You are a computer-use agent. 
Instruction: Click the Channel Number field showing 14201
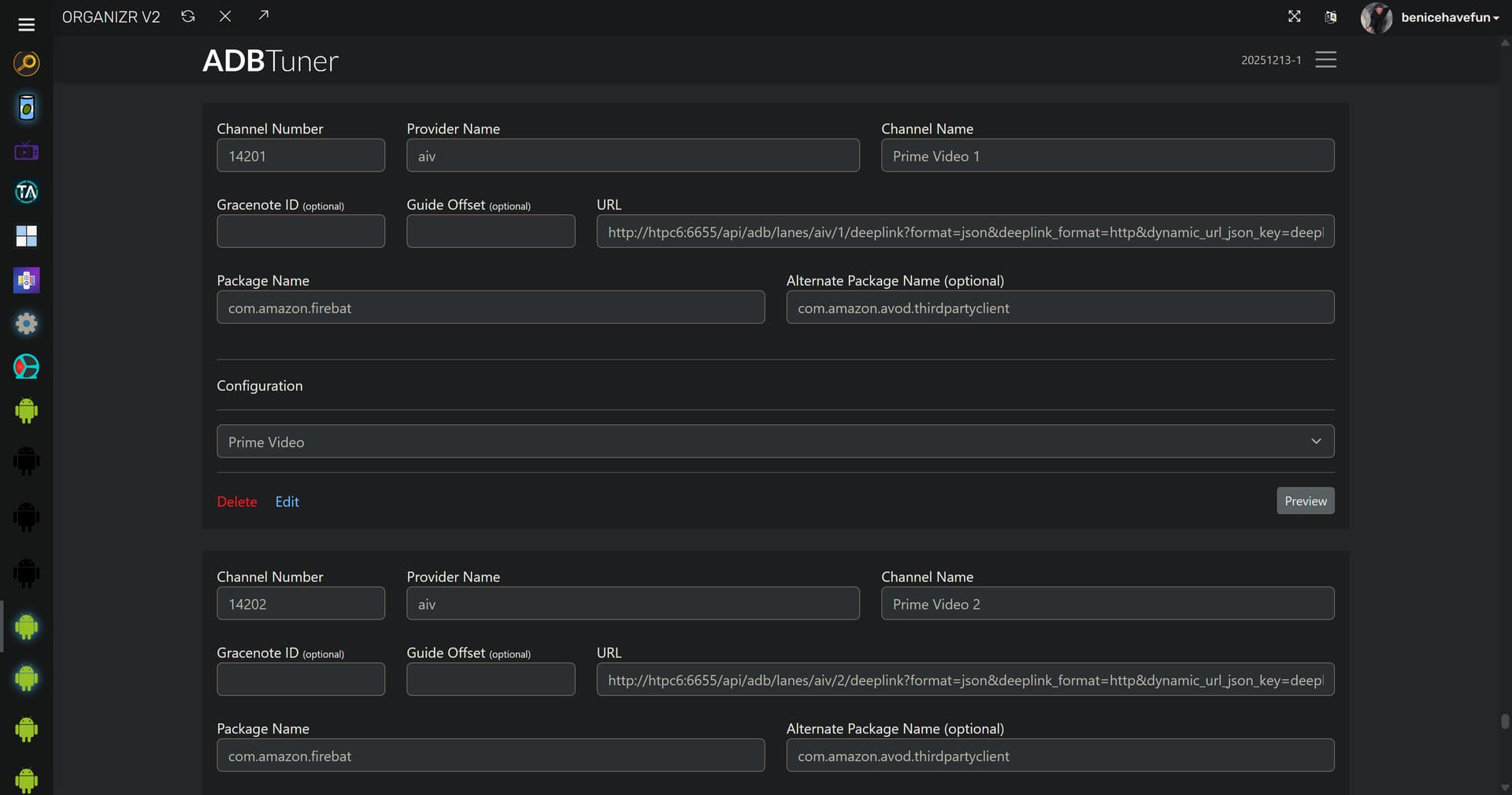(300, 156)
